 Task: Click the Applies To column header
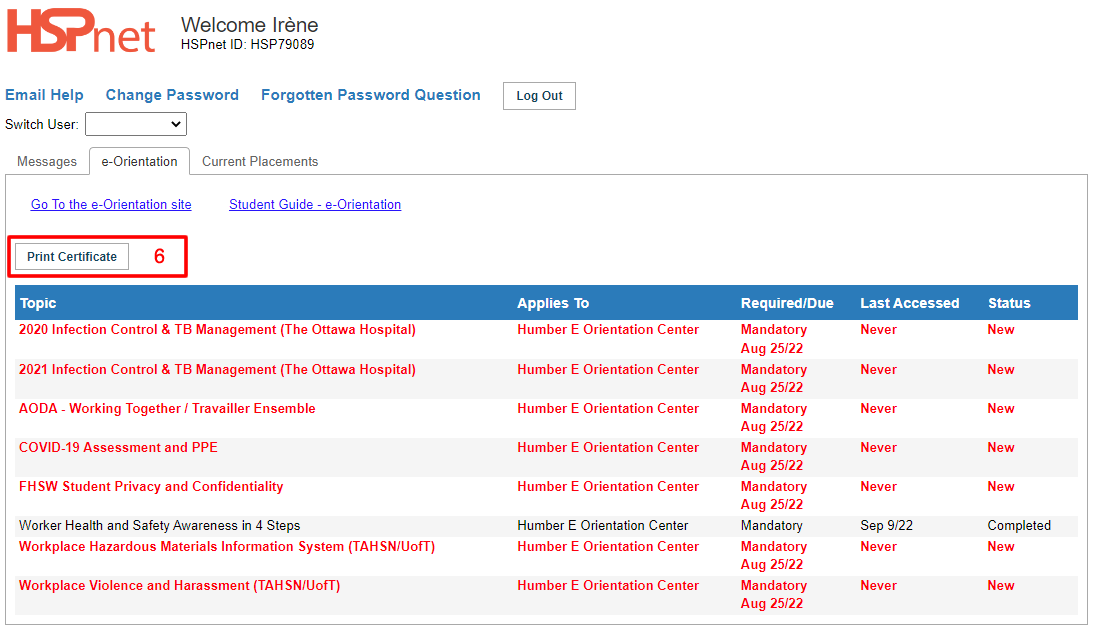point(553,303)
